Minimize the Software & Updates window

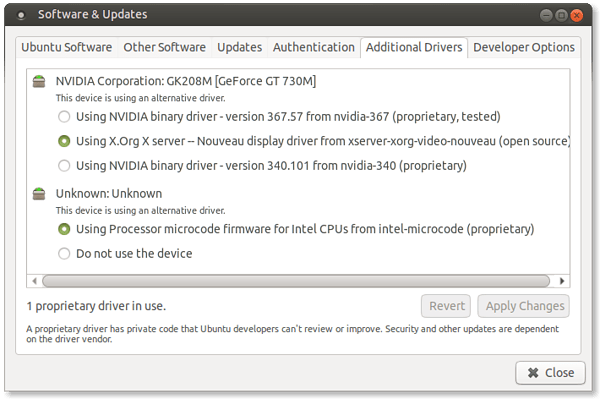point(546,15)
